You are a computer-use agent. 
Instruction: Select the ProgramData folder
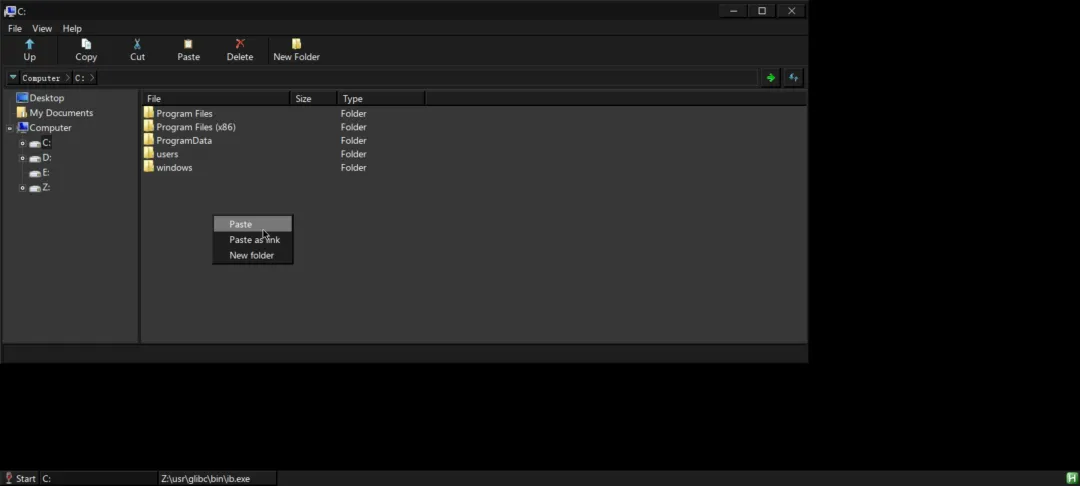[x=184, y=140]
